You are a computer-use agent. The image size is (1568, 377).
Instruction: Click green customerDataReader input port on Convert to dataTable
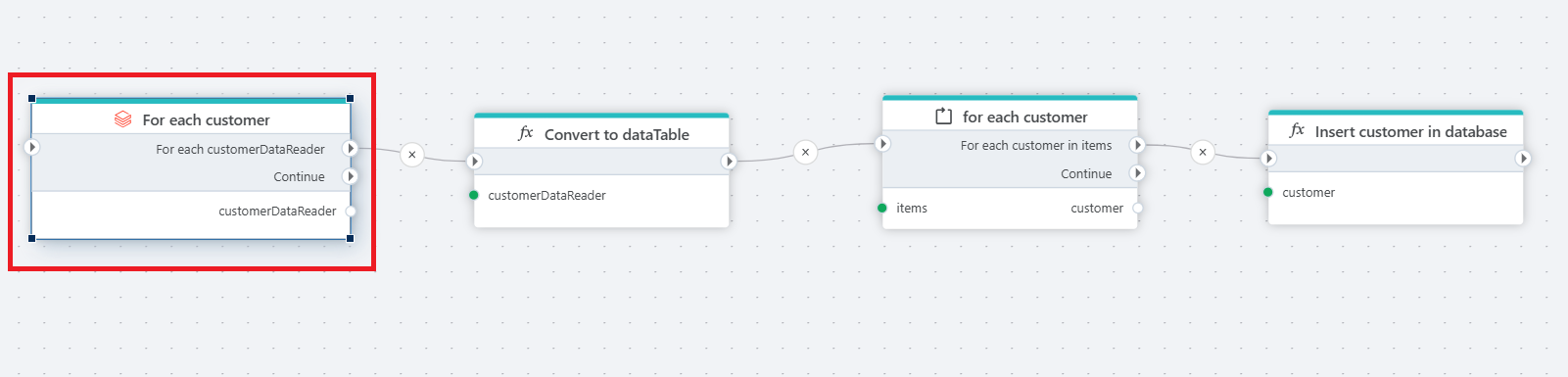[474, 195]
